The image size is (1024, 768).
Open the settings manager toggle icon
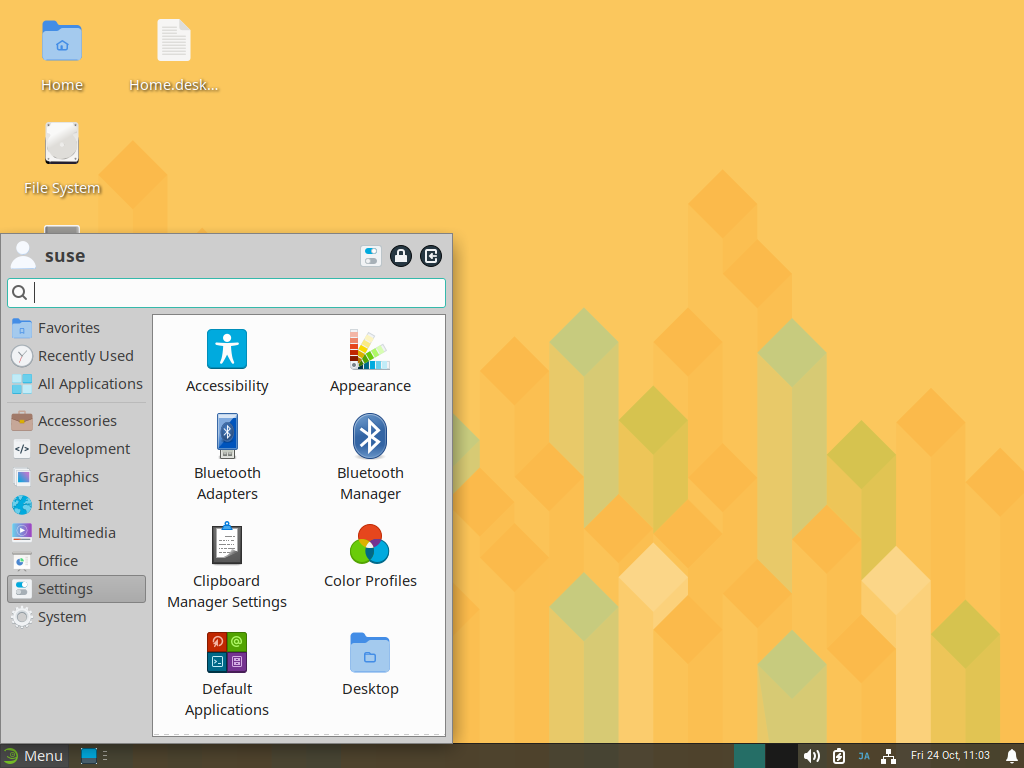click(371, 256)
